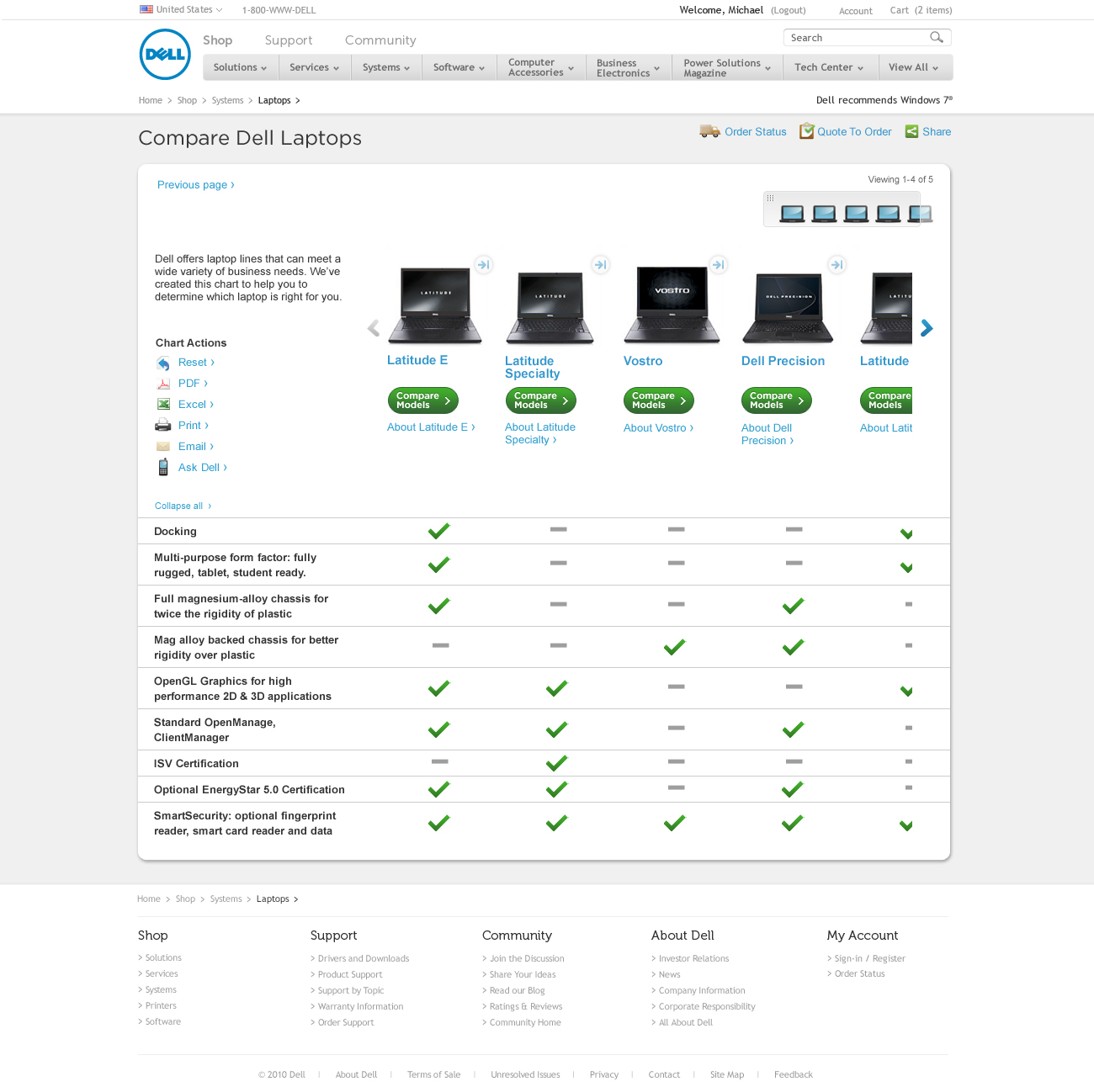Expand the View All dropdown
1094x1092 pixels.
(x=913, y=67)
